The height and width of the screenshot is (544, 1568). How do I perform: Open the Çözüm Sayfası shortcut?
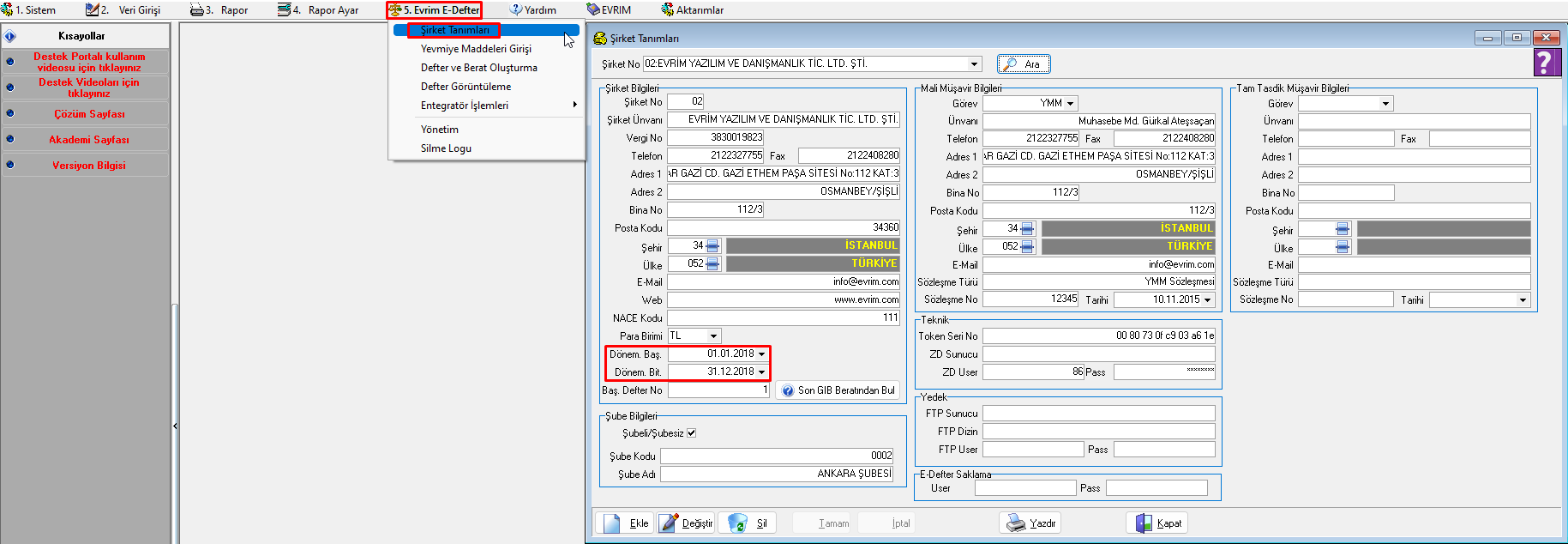pyautogui.click(x=89, y=114)
